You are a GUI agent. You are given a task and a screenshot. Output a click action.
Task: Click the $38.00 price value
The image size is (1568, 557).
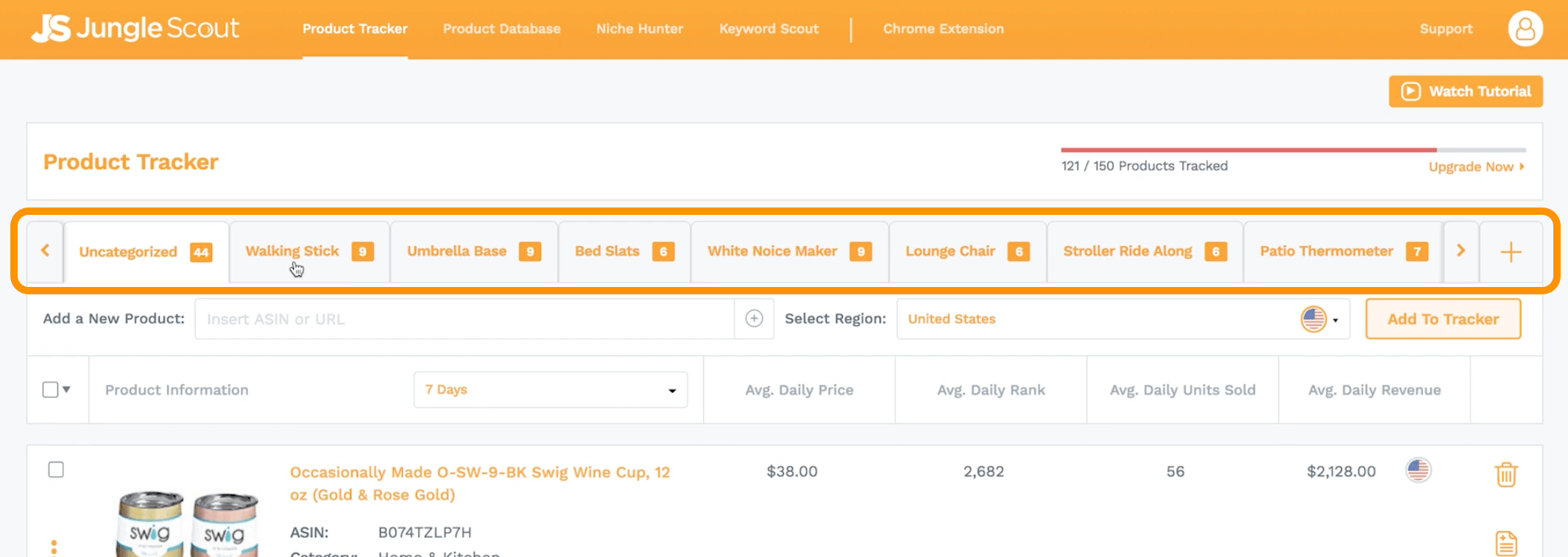coord(792,471)
